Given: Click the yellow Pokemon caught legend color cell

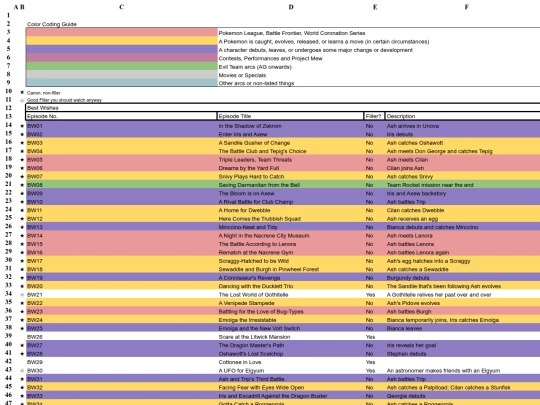Looking at the screenshot, I should click(122, 41).
